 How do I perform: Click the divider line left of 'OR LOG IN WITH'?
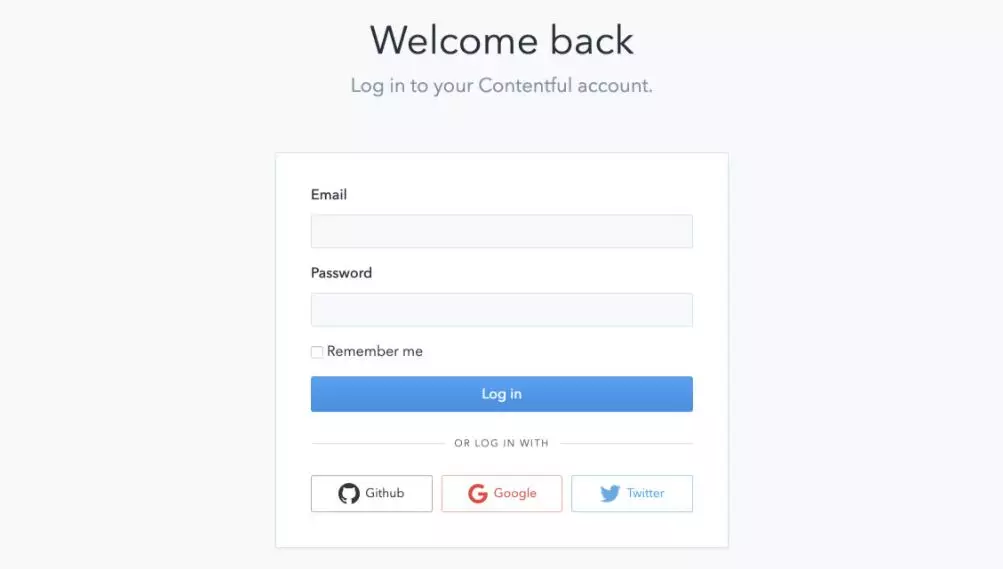pyautogui.click(x=377, y=443)
